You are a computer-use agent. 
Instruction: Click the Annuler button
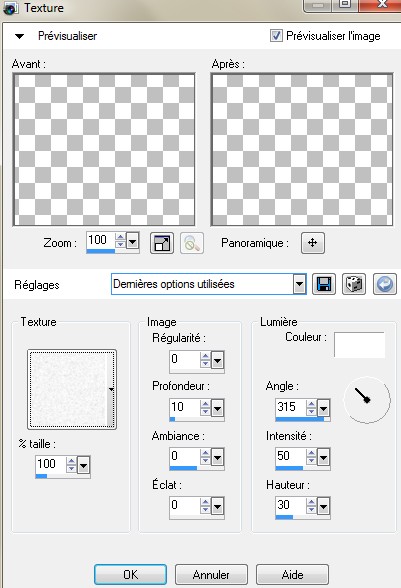coord(211,574)
